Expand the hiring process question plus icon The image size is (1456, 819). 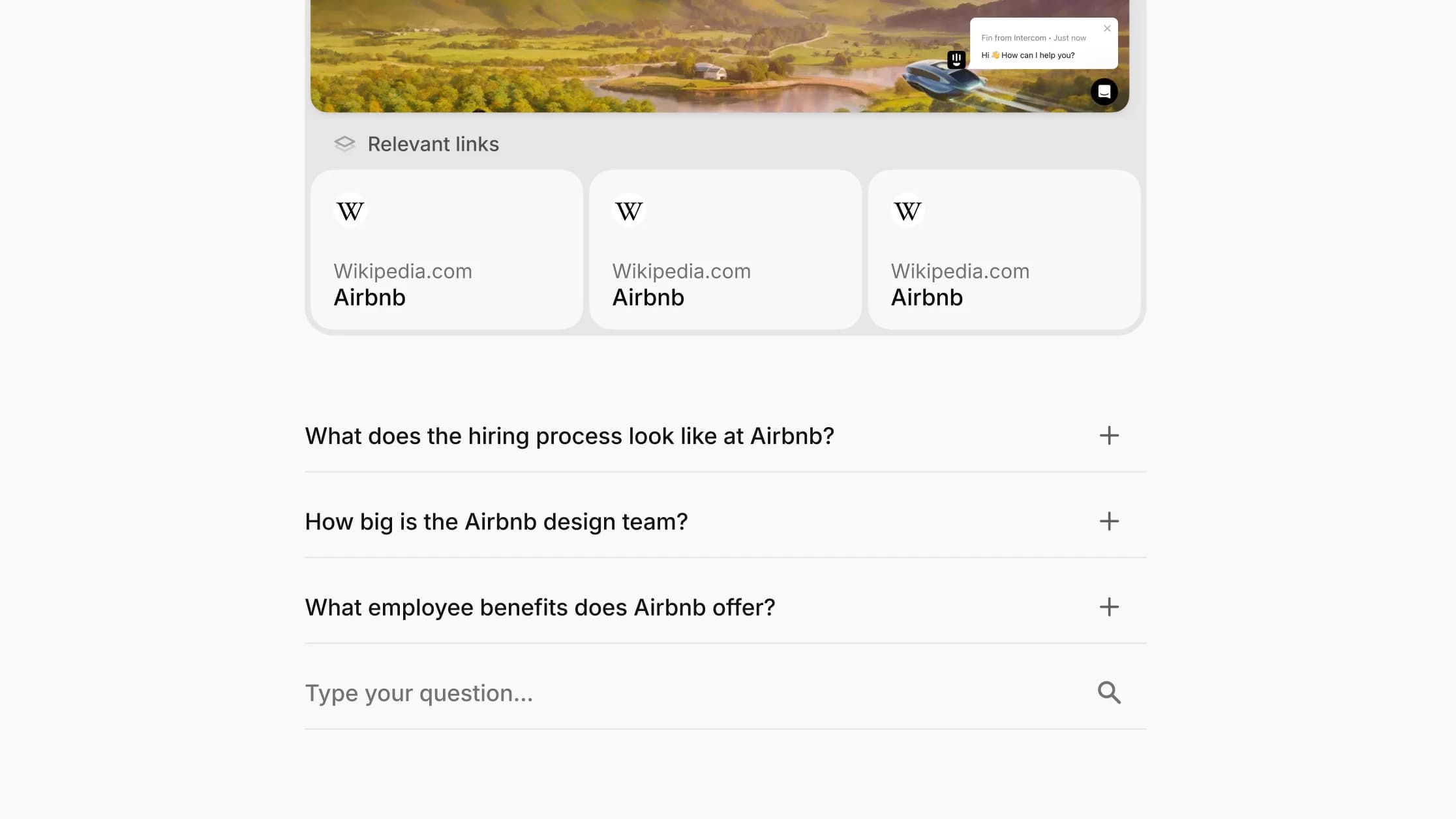pyautogui.click(x=1109, y=436)
